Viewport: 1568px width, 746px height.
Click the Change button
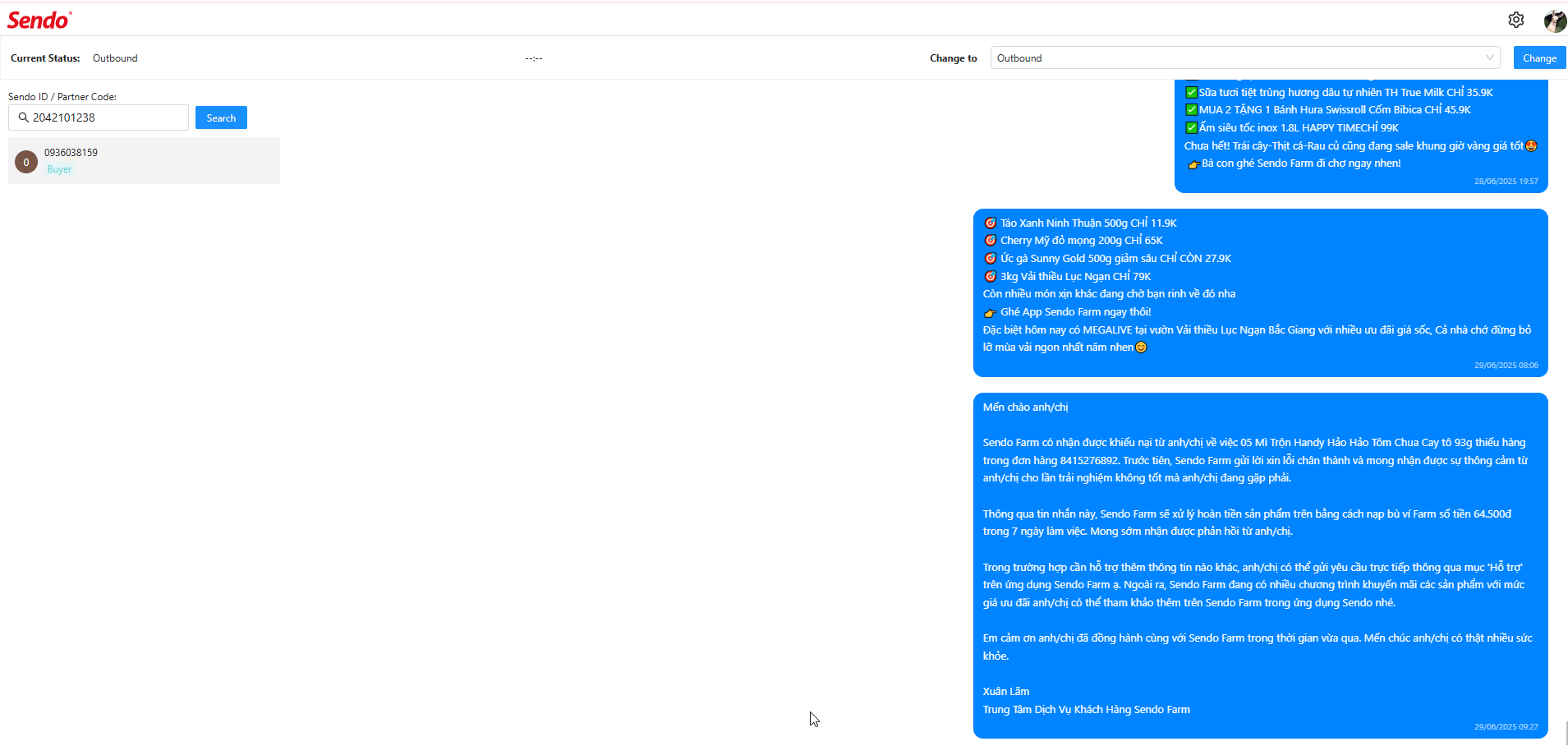pyautogui.click(x=1539, y=58)
